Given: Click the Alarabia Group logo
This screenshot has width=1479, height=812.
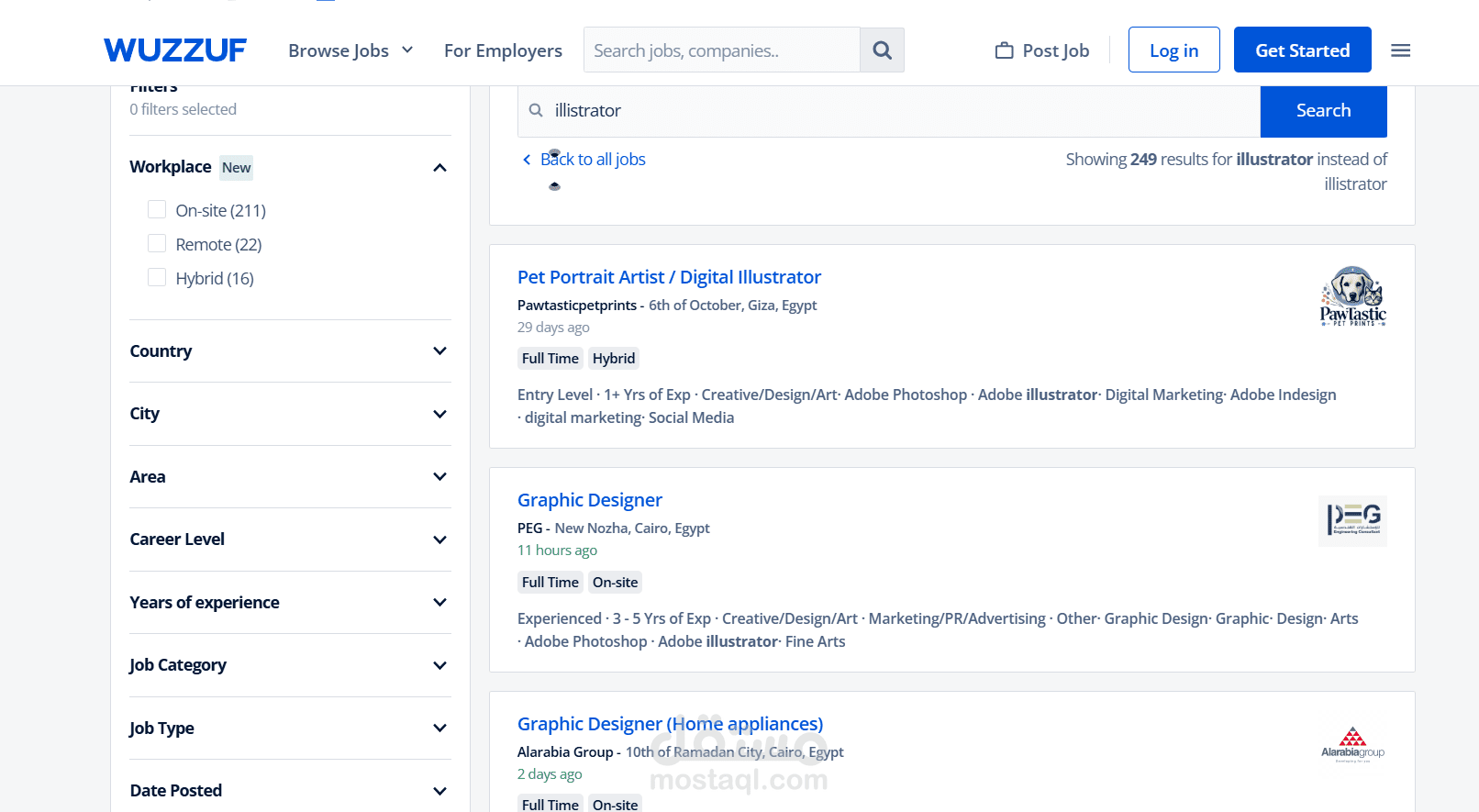Looking at the screenshot, I should [1352, 744].
